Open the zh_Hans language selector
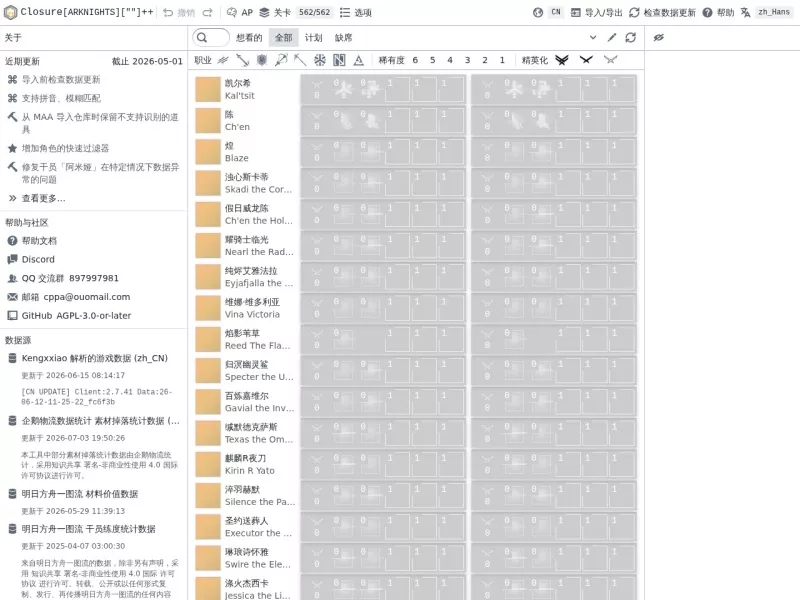Screen dimensions: 800x600 tap(774, 12)
